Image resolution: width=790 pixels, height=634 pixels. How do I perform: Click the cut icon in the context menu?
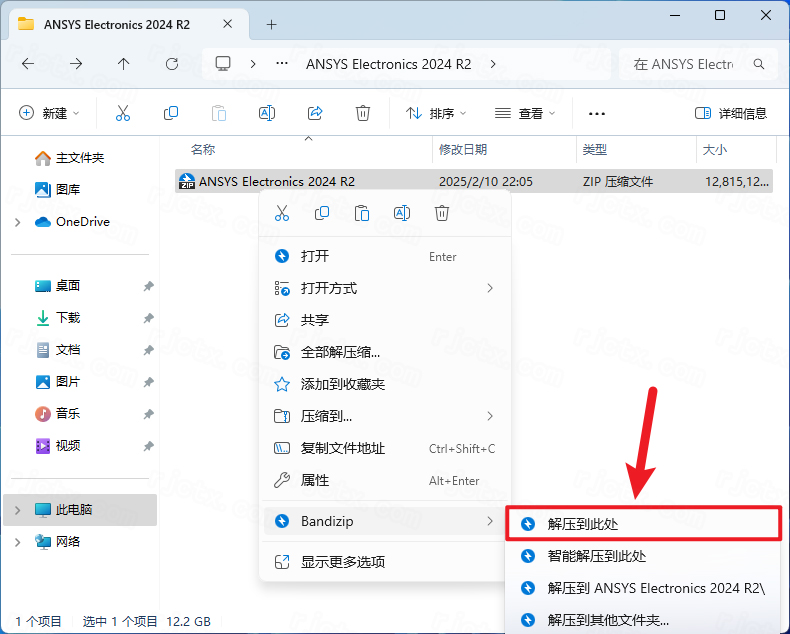282,213
